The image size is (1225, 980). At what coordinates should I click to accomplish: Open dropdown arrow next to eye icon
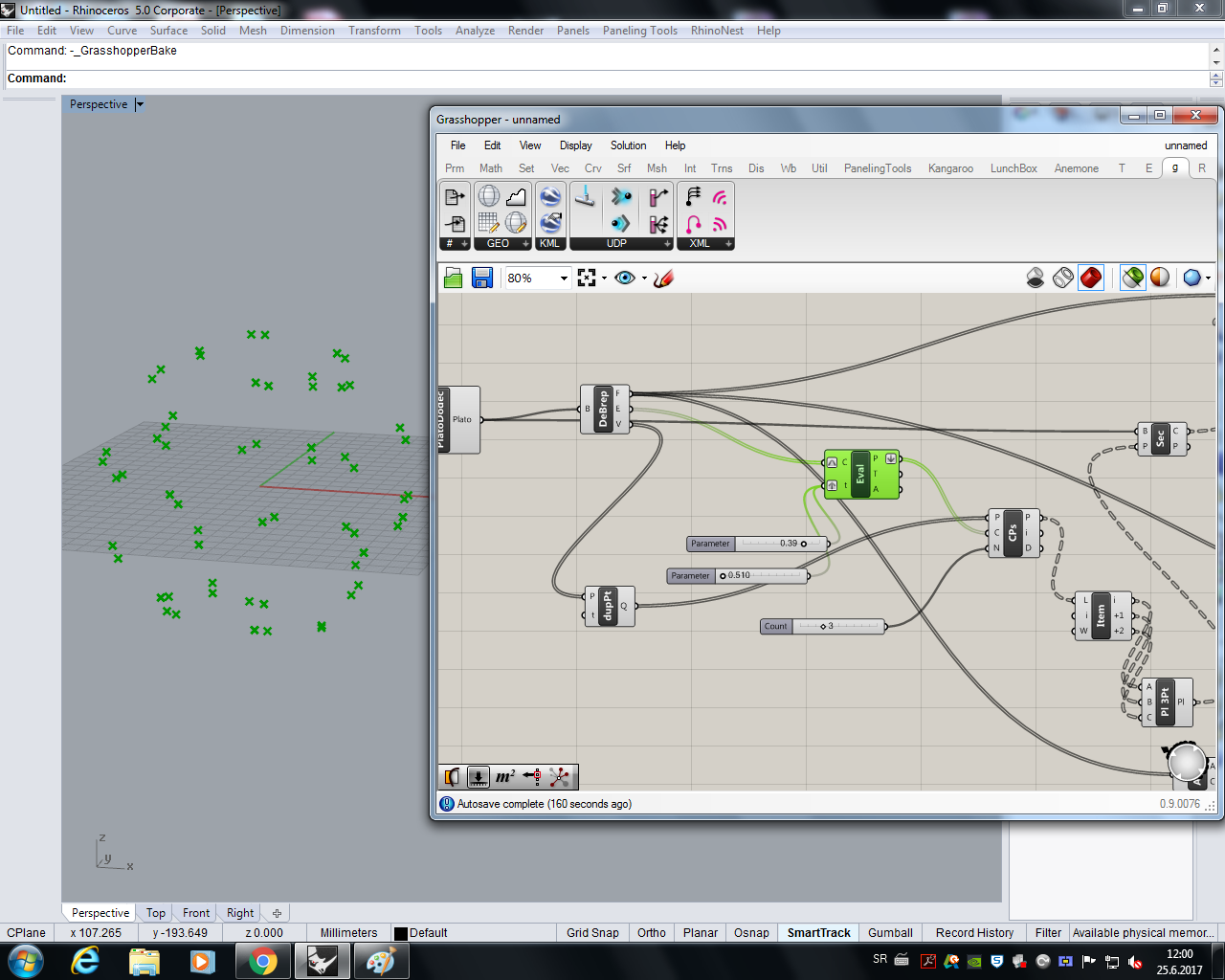[644, 278]
